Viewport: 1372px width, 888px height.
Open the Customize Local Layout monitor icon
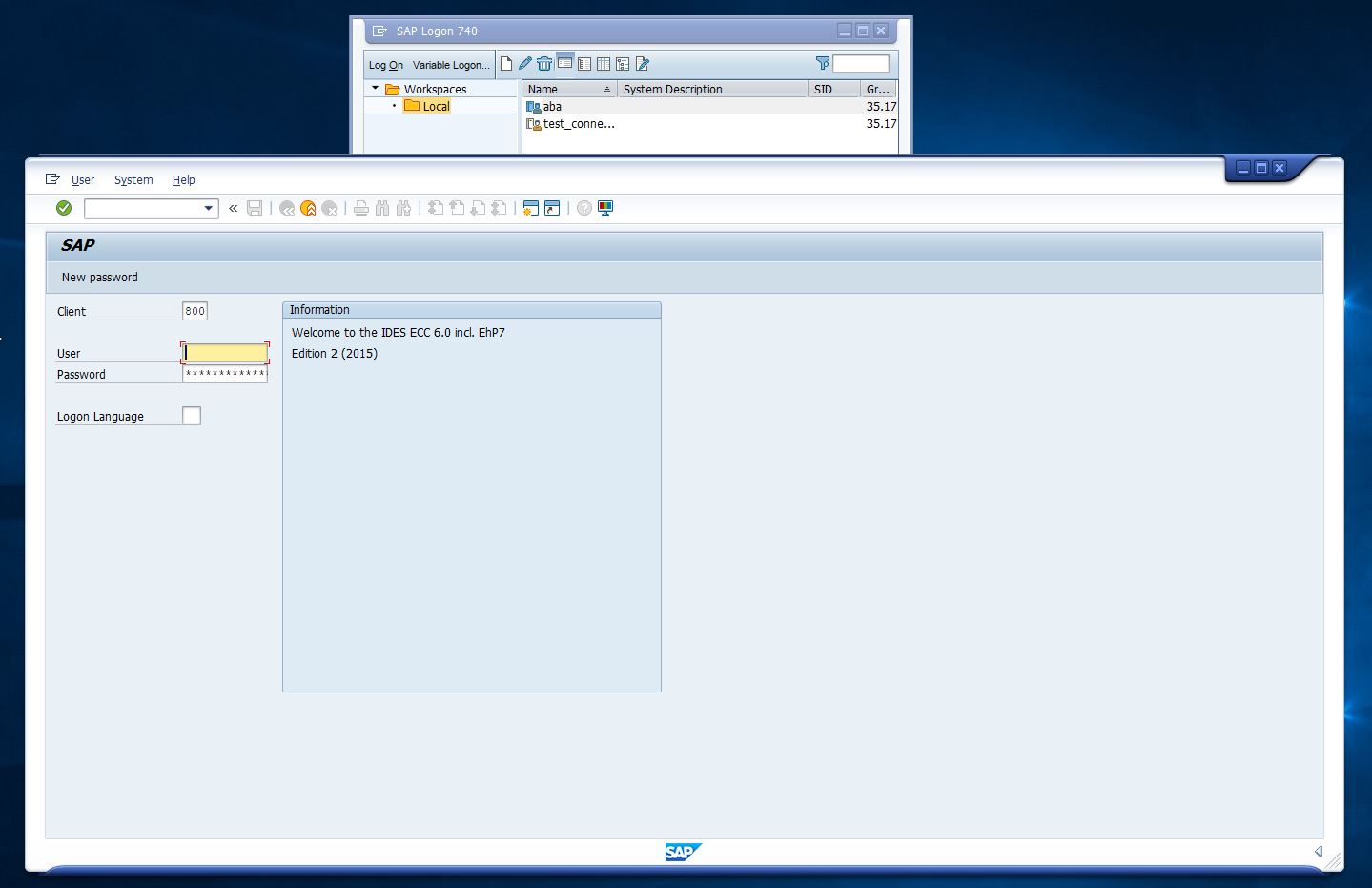coord(605,208)
